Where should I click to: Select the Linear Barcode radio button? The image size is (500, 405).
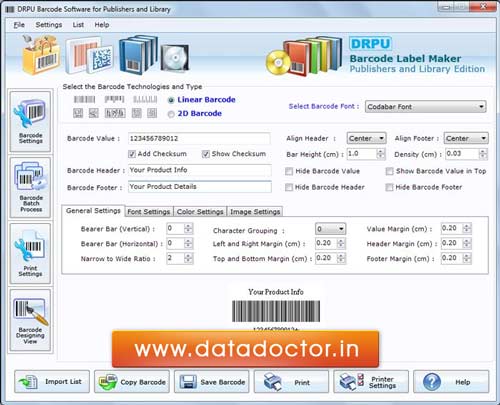point(171,100)
